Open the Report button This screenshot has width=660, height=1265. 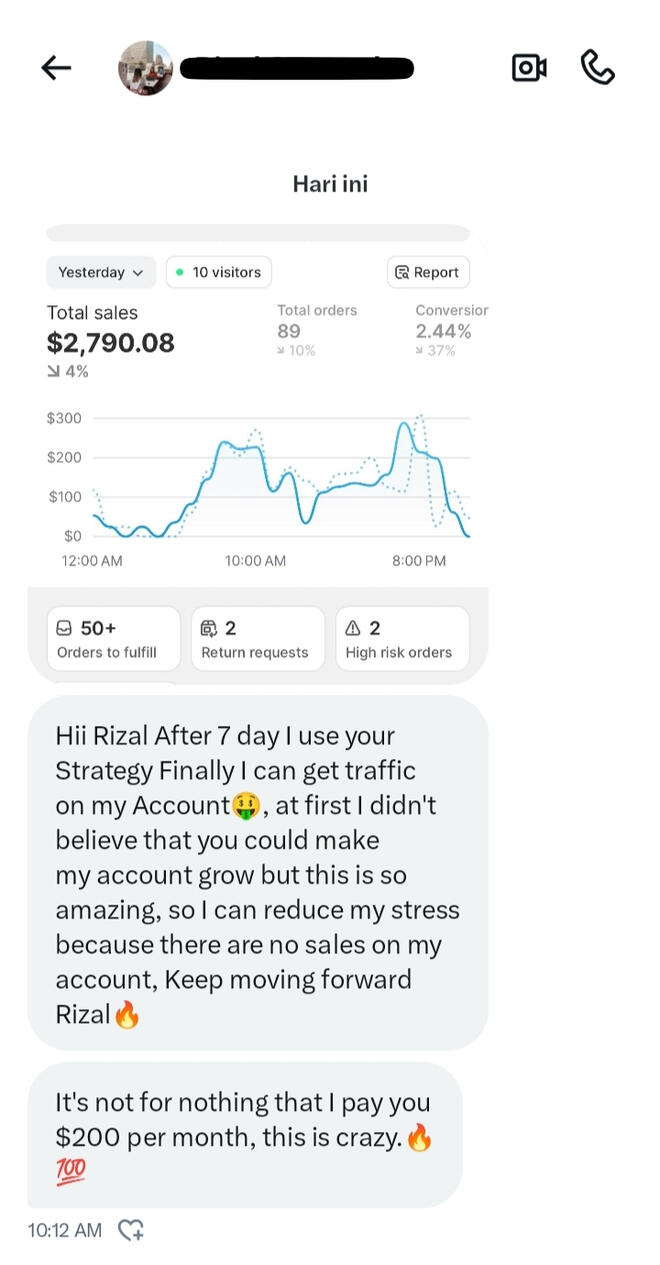coord(427,272)
